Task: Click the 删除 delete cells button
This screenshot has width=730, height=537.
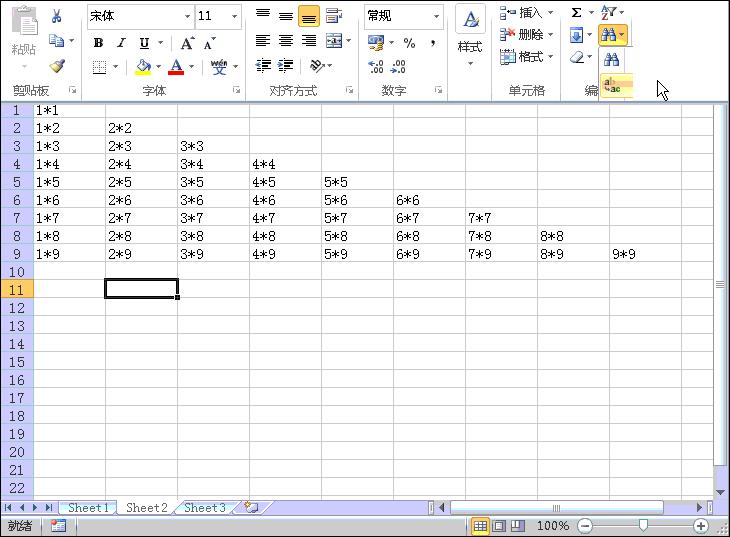Action: click(526, 34)
